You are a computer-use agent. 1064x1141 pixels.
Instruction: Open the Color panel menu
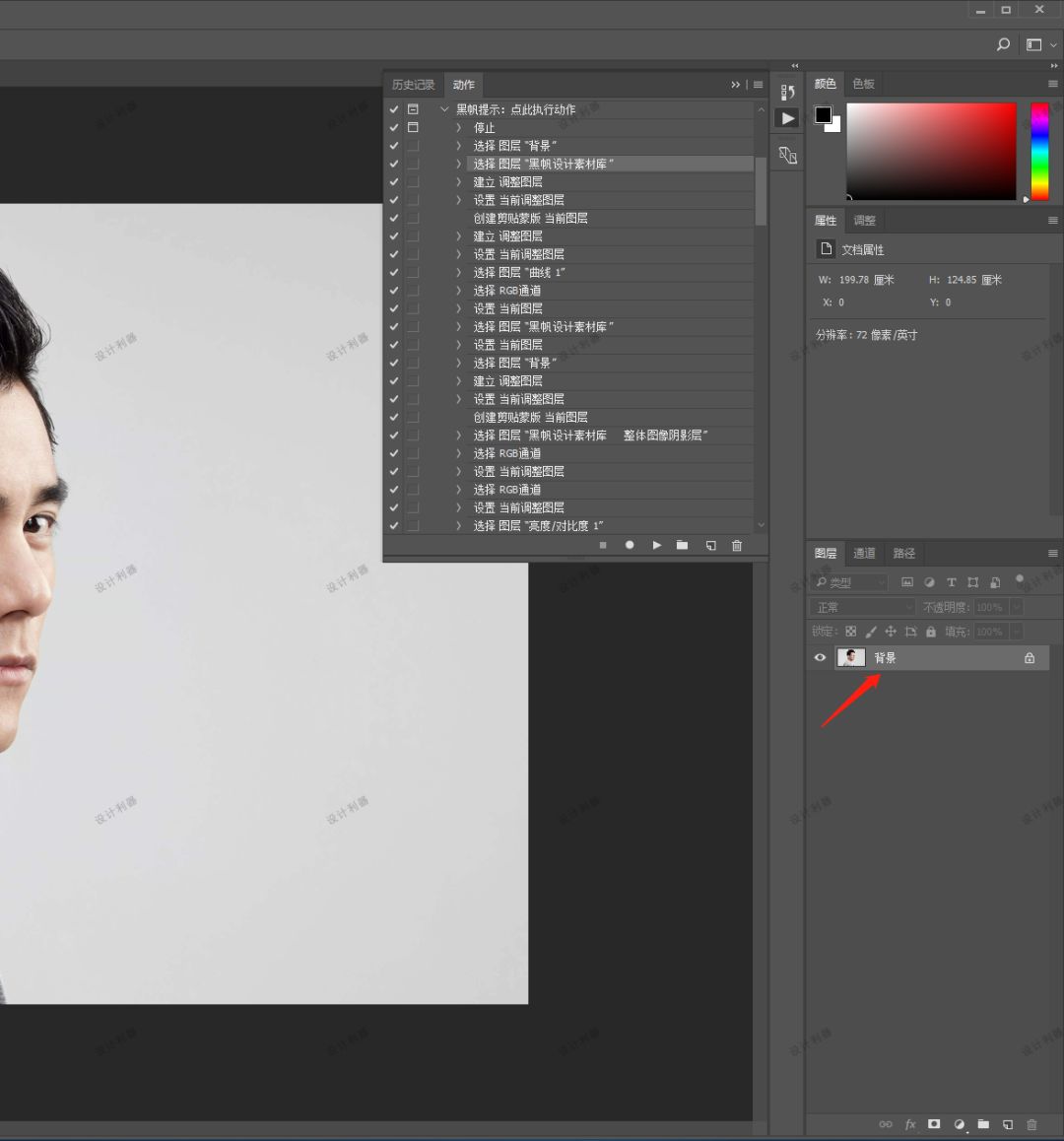click(x=1052, y=84)
